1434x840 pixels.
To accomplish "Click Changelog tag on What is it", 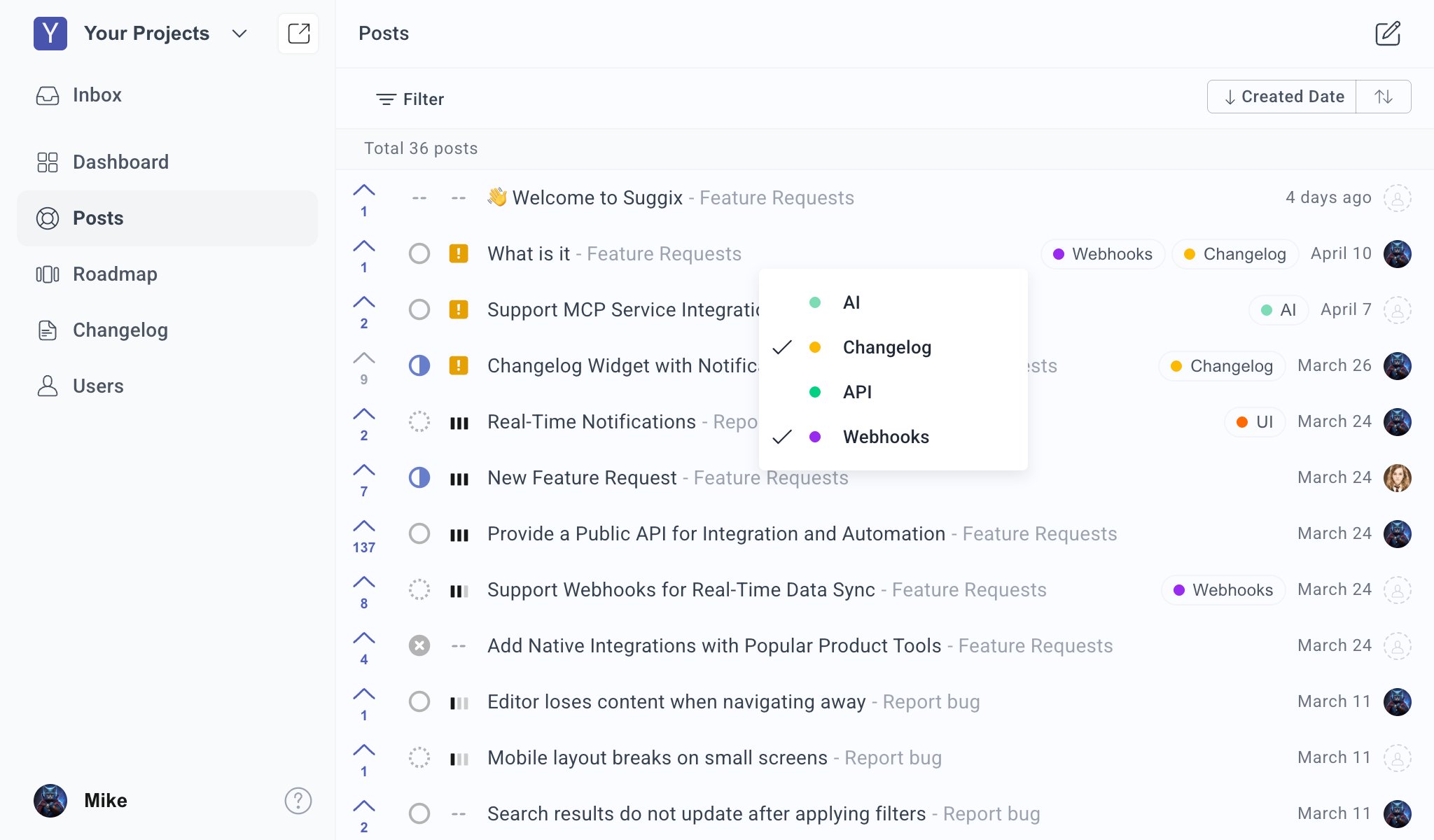I will [x=1235, y=254].
